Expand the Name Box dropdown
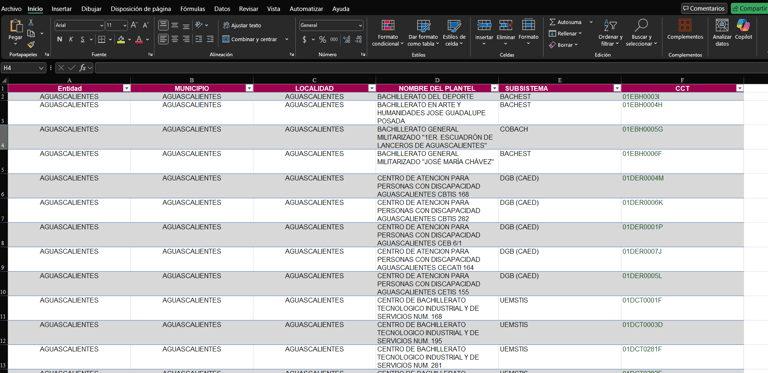Viewport: 768px width, 373px height. 42,68
